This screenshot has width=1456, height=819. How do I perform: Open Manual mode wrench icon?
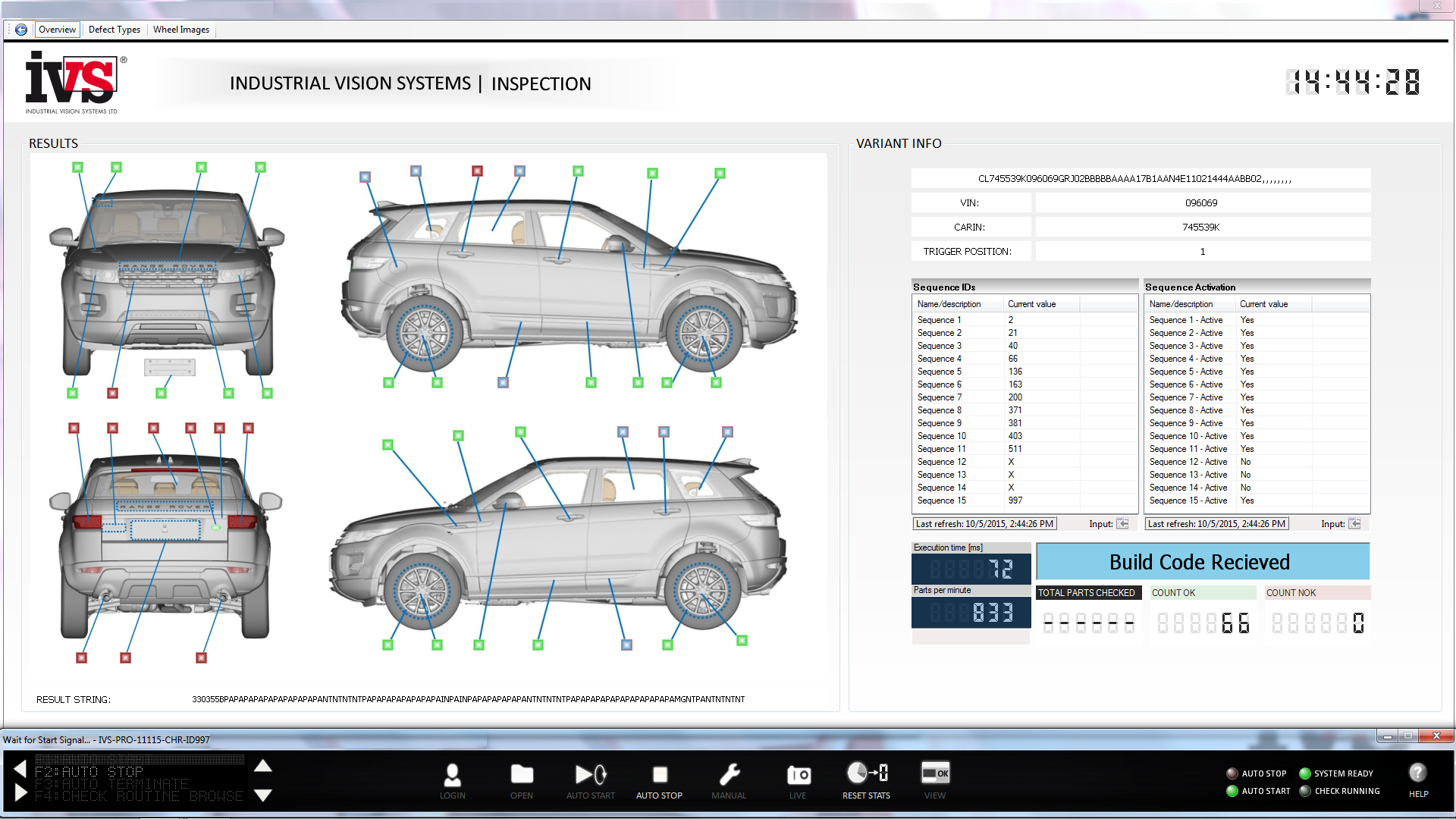click(729, 775)
